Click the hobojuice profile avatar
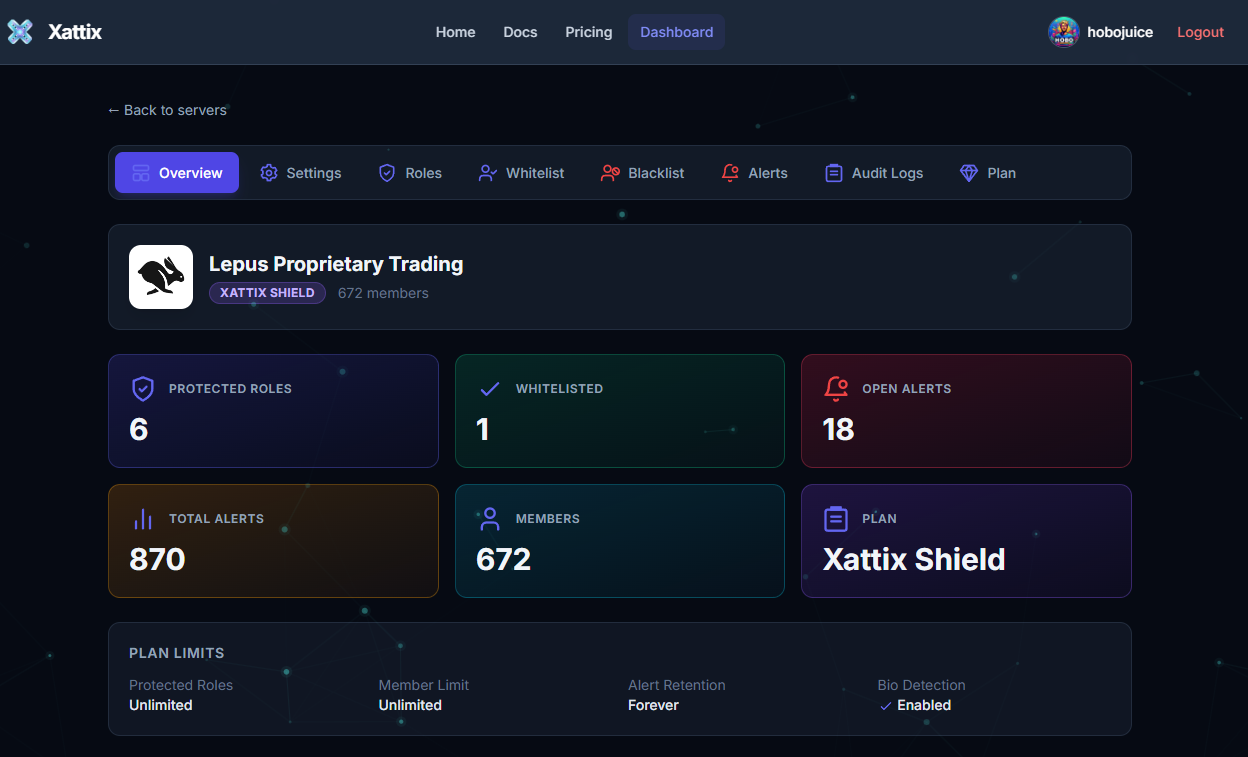This screenshot has width=1248, height=757. click(x=1063, y=32)
